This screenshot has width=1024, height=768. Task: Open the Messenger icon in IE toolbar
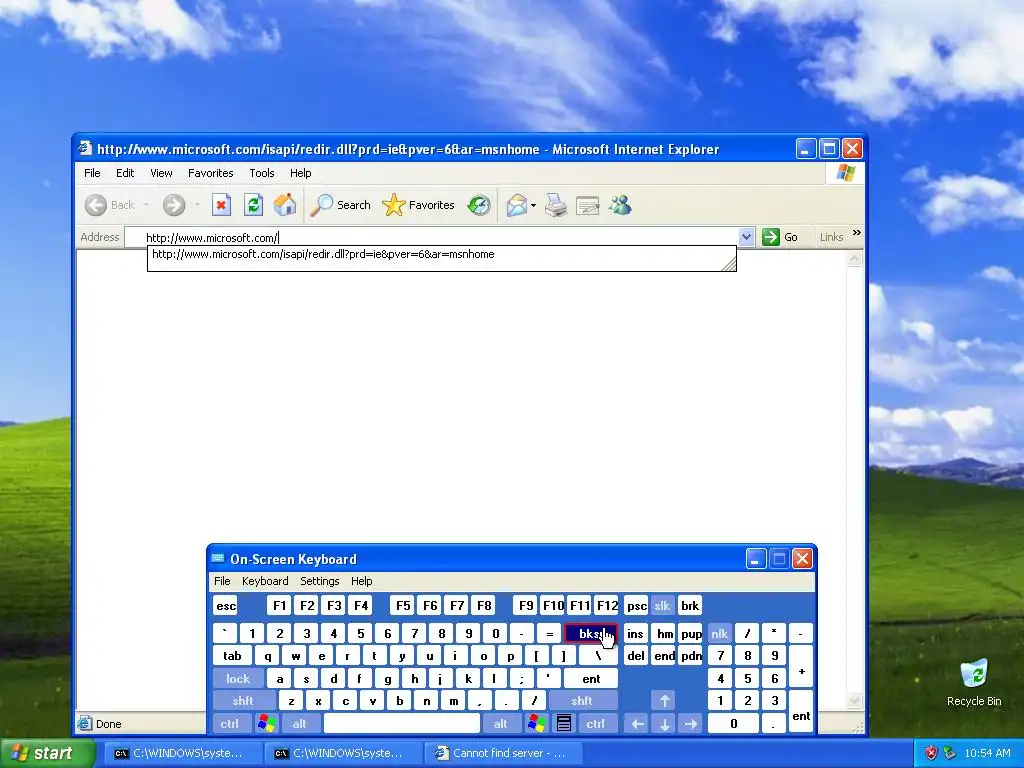tap(620, 205)
